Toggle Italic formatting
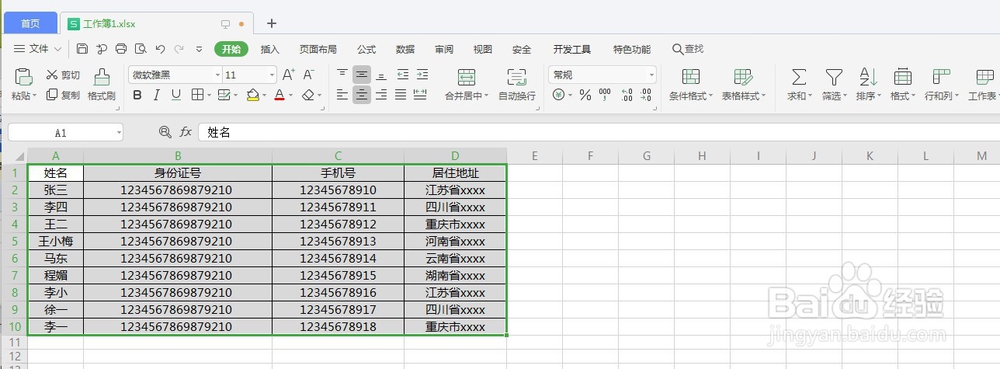 tap(156, 95)
